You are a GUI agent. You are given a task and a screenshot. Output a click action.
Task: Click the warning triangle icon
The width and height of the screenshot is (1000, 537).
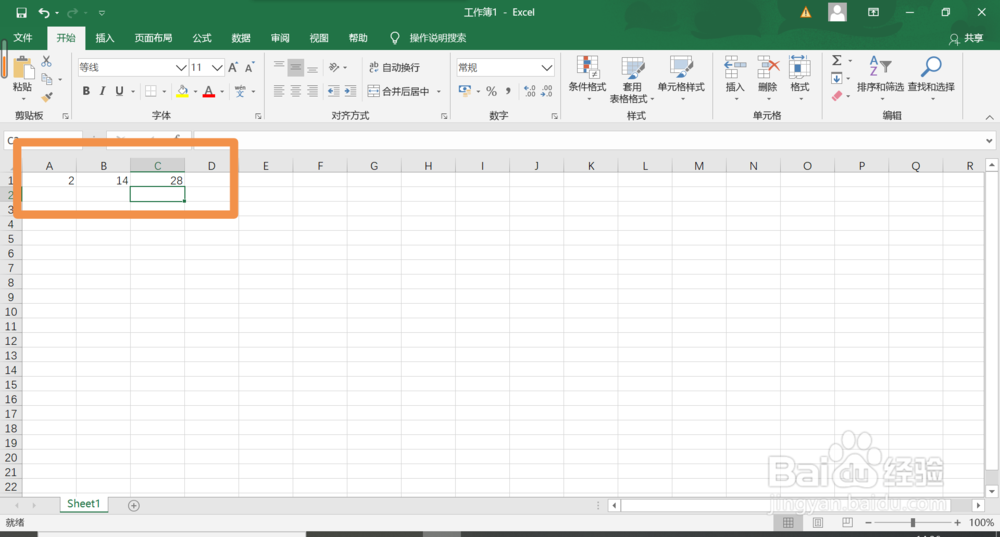coord(806,12)
